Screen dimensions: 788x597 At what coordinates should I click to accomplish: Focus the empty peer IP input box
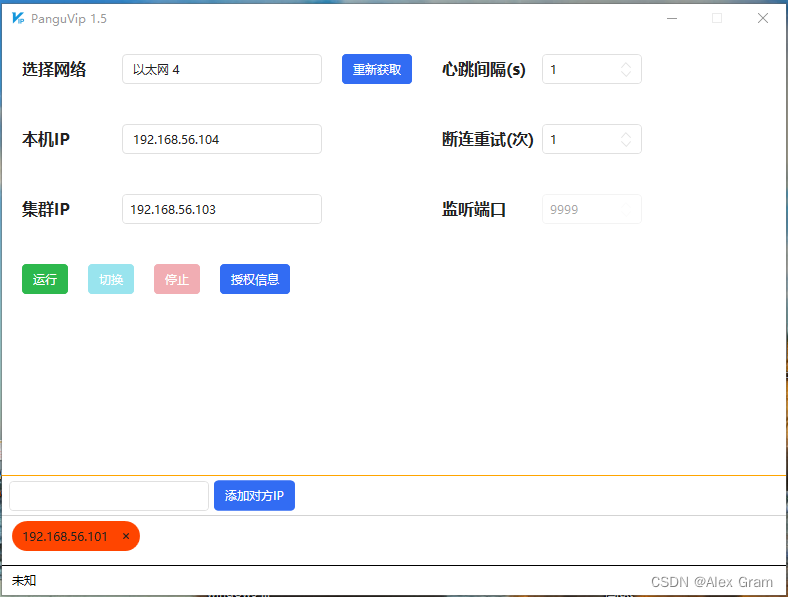point(109,496)
